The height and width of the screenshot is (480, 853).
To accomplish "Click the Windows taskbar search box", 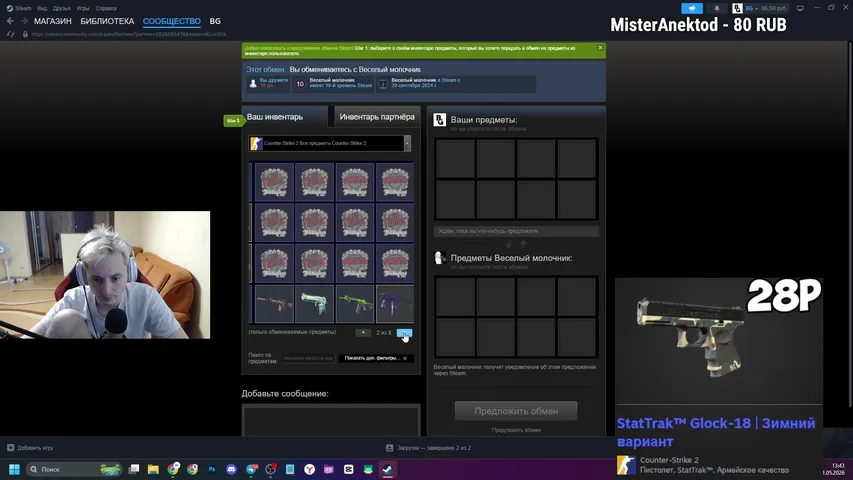I will coord(74,469).
